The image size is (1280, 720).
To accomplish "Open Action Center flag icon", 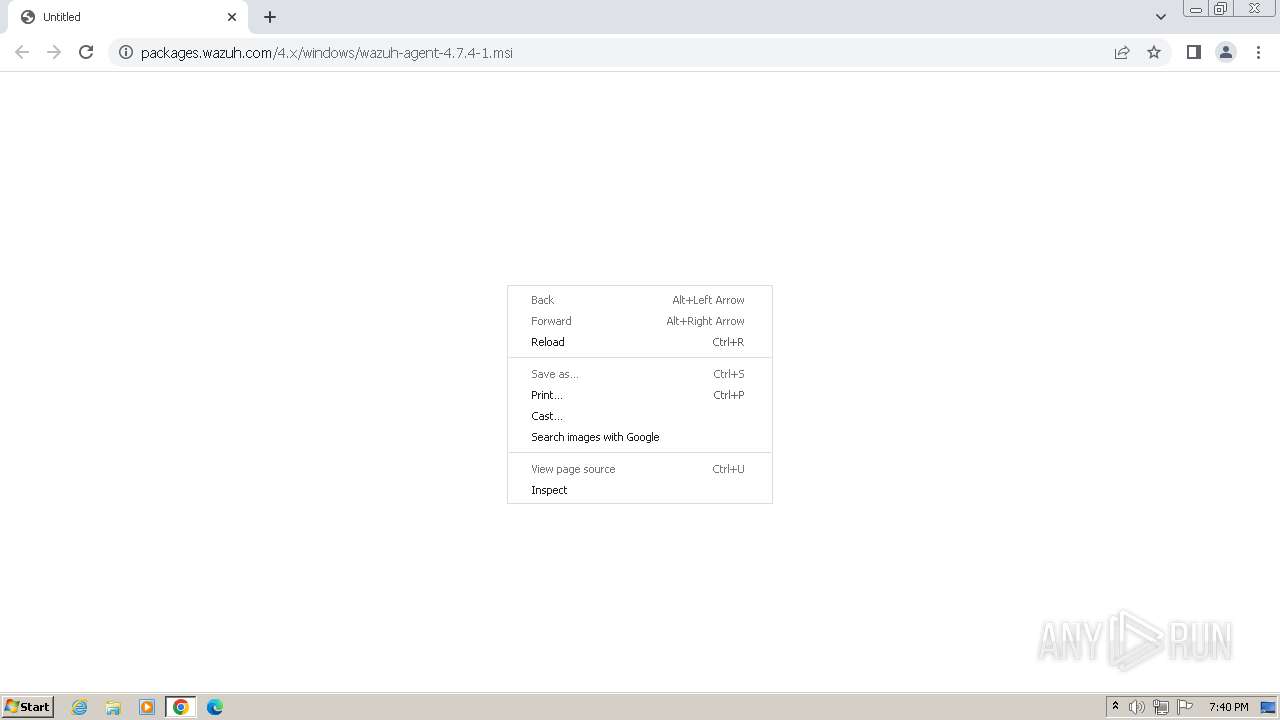I will click(x=1185, y=707).
